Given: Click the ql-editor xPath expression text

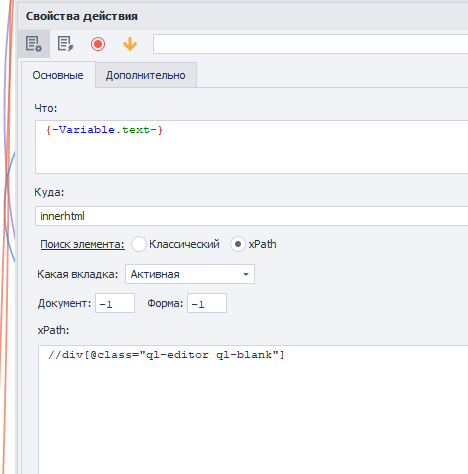Looking at the screenshot, I should [x=166, y=355].
